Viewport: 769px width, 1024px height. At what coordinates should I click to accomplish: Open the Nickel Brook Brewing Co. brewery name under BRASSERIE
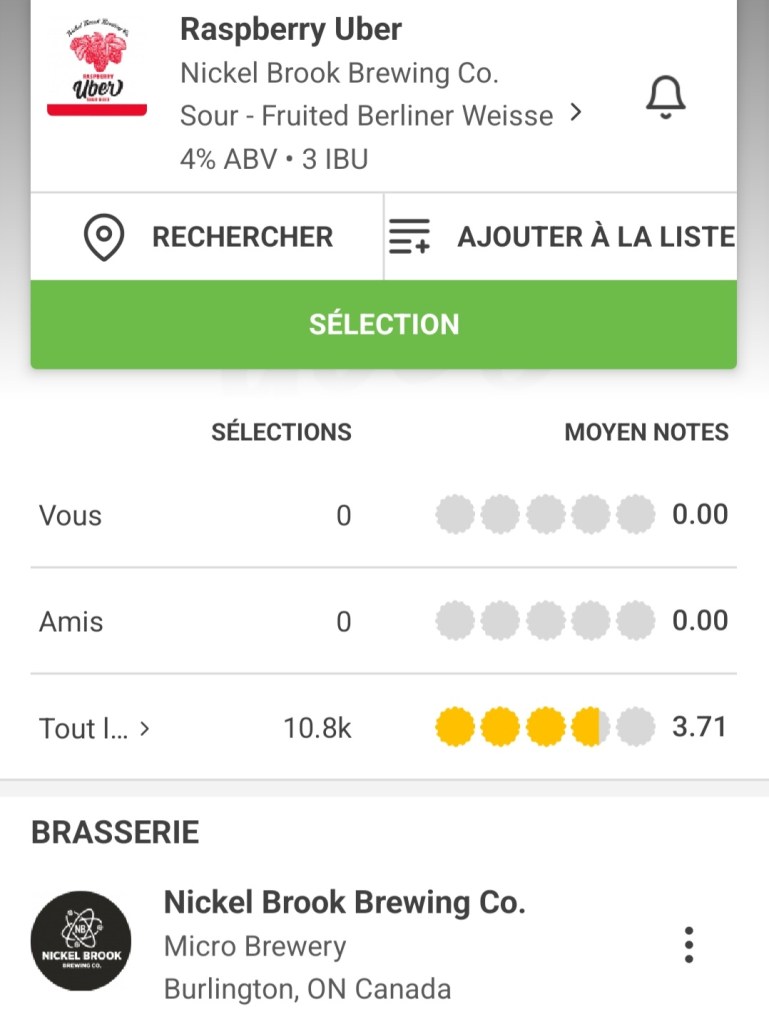344,902
